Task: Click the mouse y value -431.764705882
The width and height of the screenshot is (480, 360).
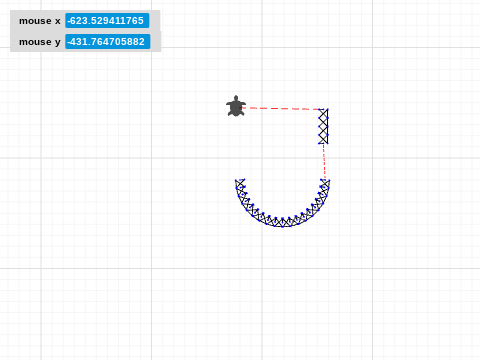Action: click(x=107, y=42)
